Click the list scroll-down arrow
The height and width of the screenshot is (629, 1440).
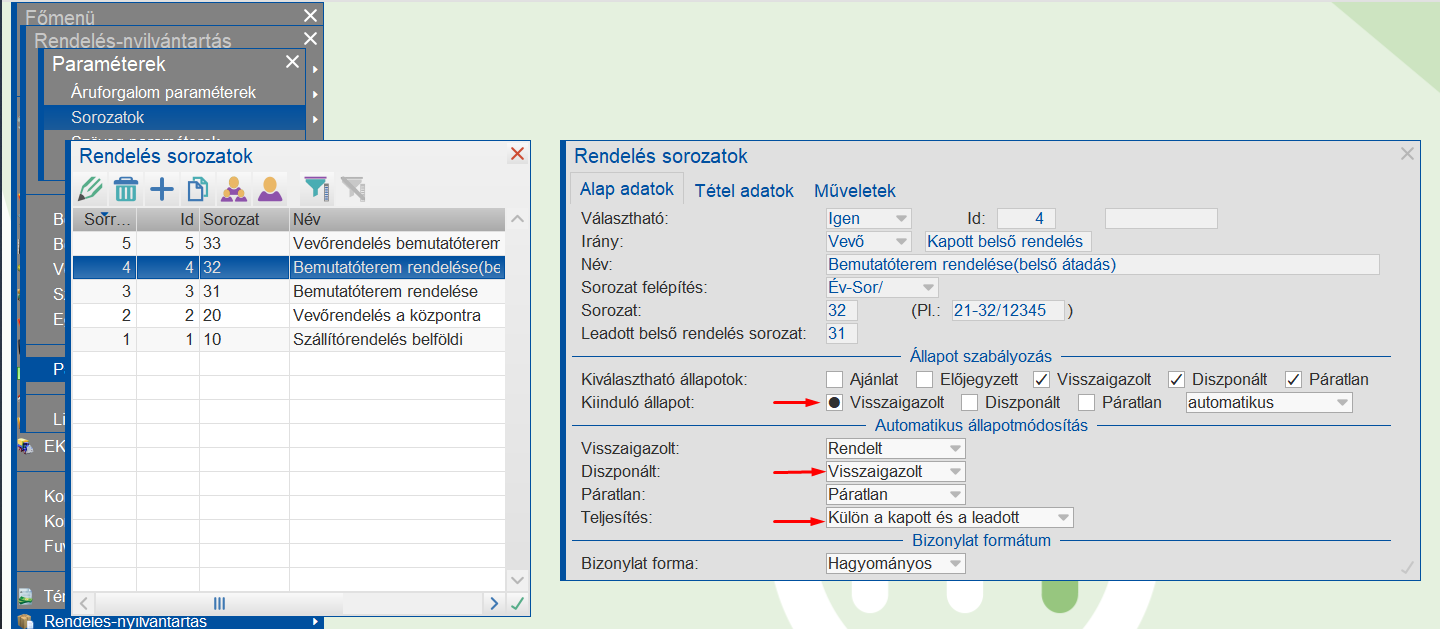pyautogui.click(x=517, y=580)
